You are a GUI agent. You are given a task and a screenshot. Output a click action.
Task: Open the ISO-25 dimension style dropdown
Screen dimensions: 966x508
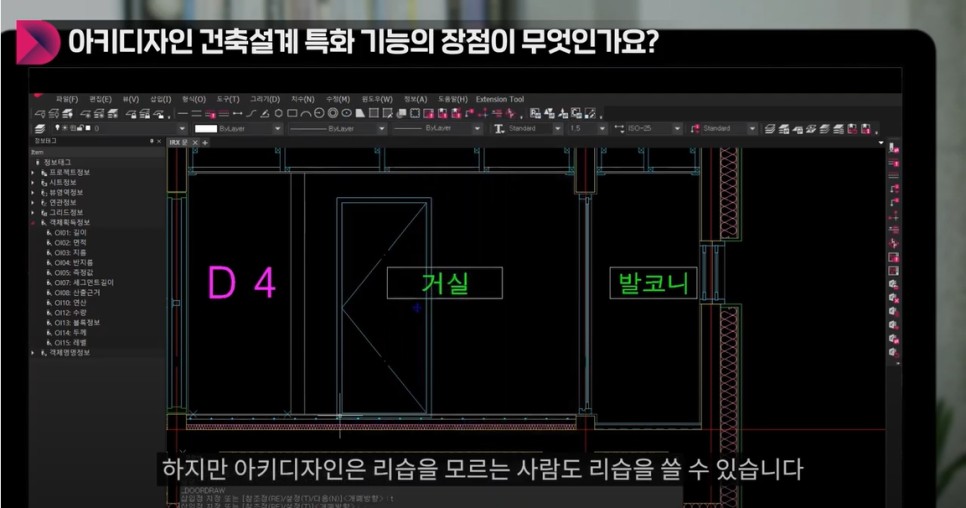pos(677,129)
